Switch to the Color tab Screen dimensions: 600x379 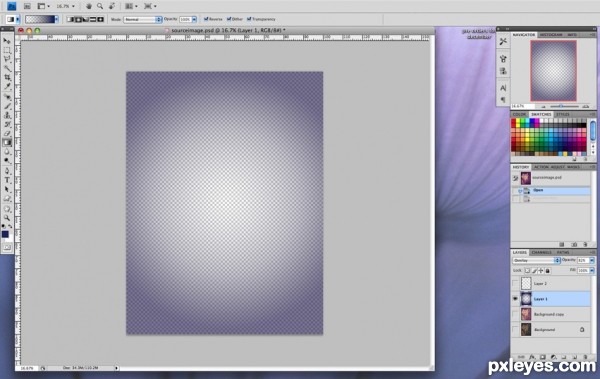click(519, 114)
